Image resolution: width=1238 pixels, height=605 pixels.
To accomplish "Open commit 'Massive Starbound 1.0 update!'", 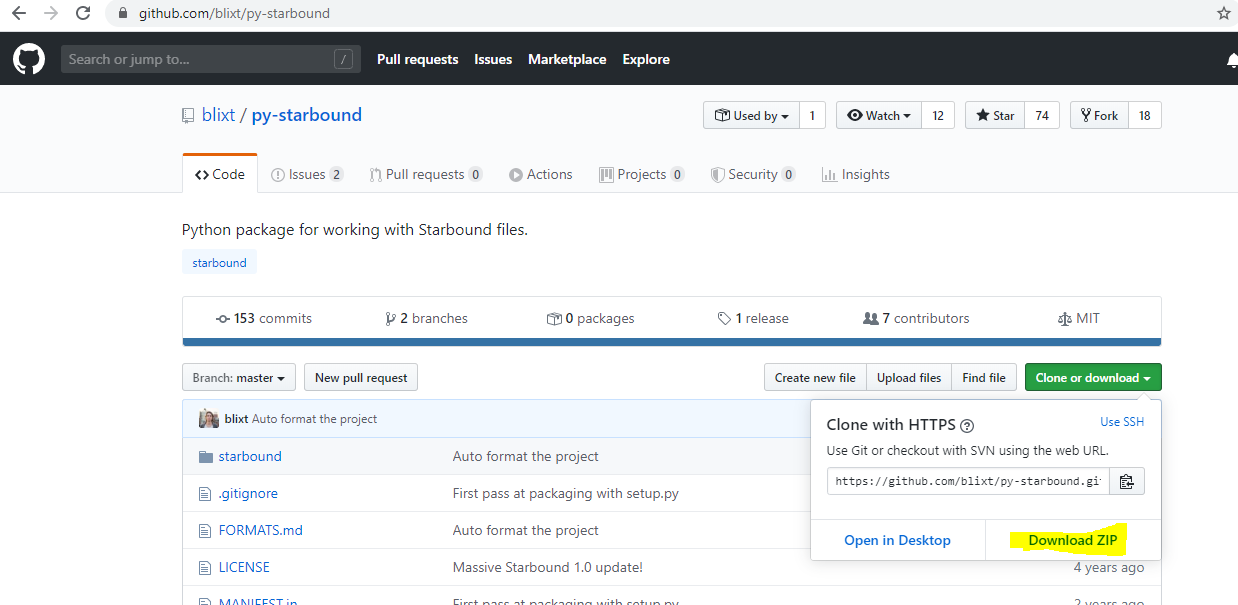I will point(548,567).
